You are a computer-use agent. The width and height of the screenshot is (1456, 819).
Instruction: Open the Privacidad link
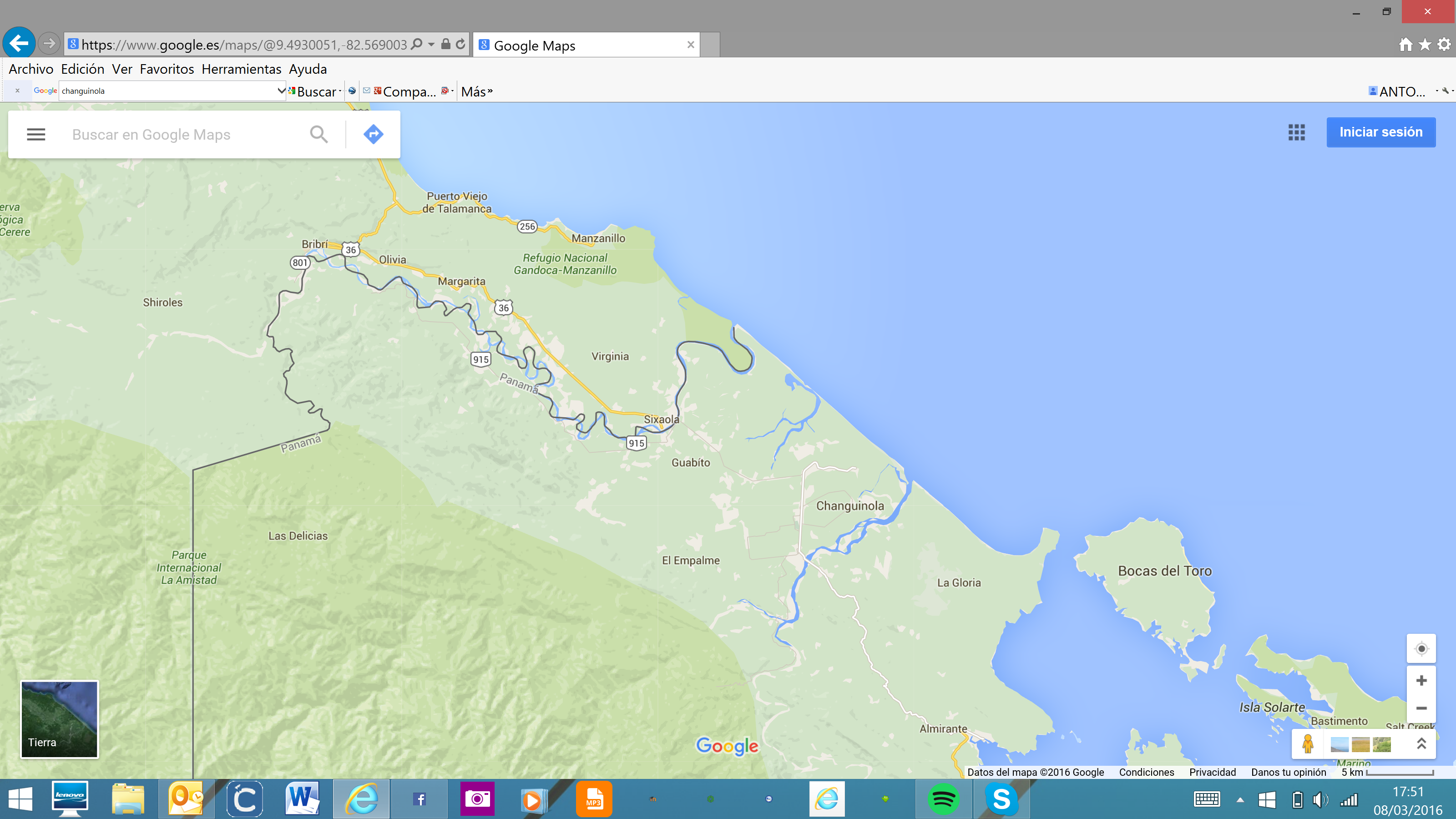1213,772
